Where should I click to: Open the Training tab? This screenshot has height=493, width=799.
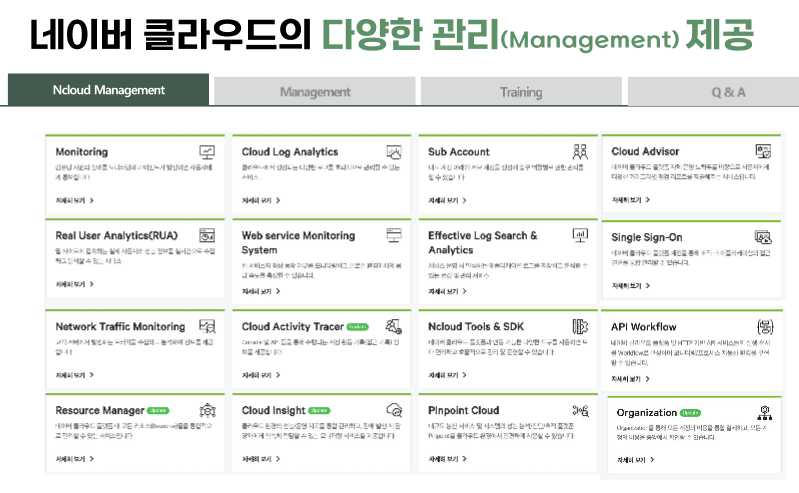pyautogui.click(x=521, y=92)
